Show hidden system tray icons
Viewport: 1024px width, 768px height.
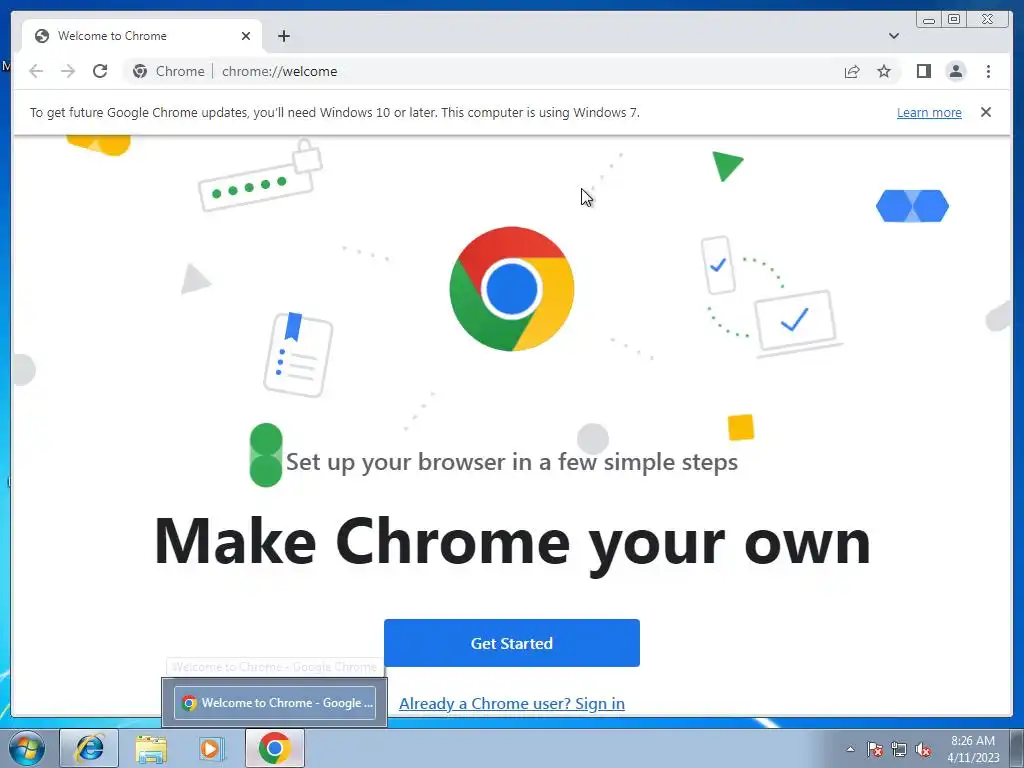click(x=850, y=749)
